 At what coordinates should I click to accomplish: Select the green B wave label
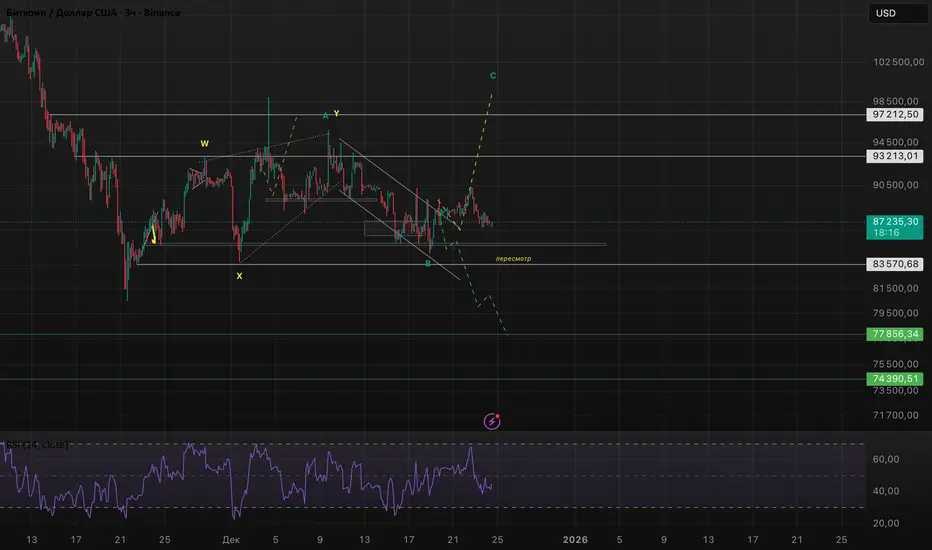(427, 263)
